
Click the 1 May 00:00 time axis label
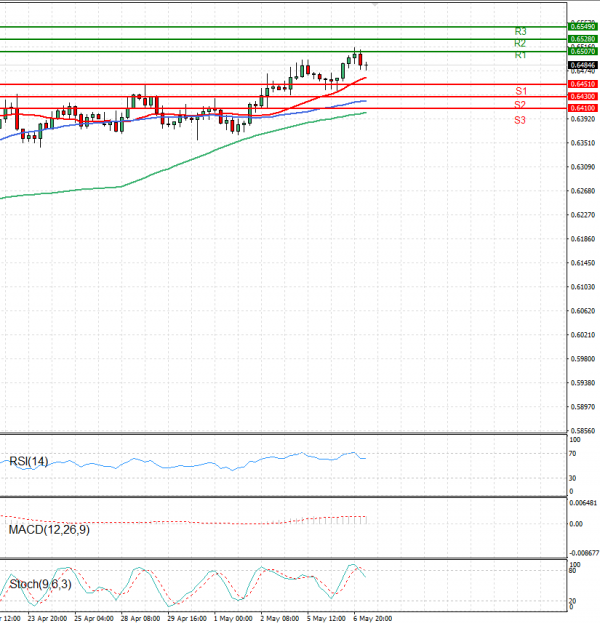234,619
